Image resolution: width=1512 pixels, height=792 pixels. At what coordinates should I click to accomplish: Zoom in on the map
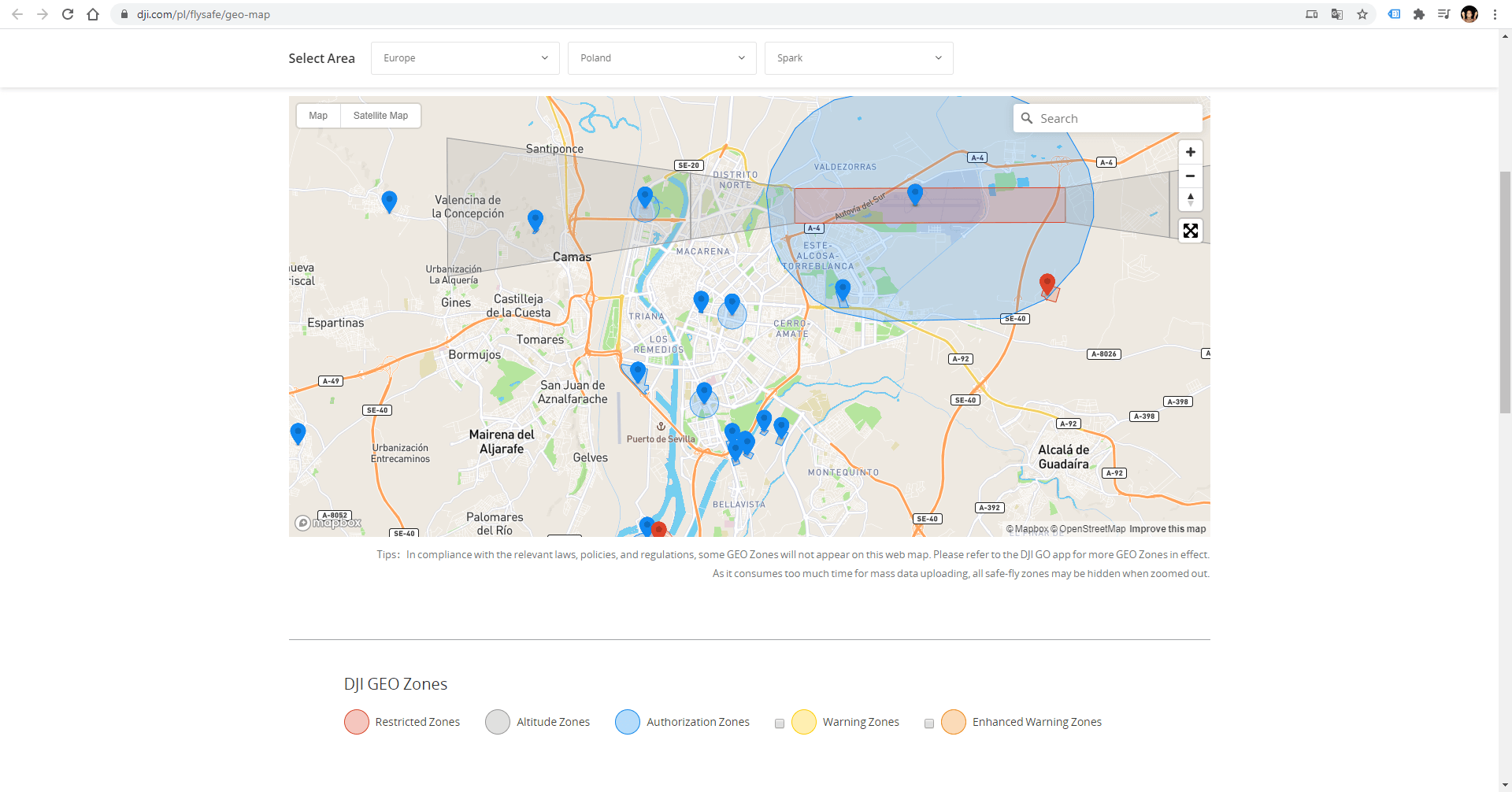pos(1190,152)
